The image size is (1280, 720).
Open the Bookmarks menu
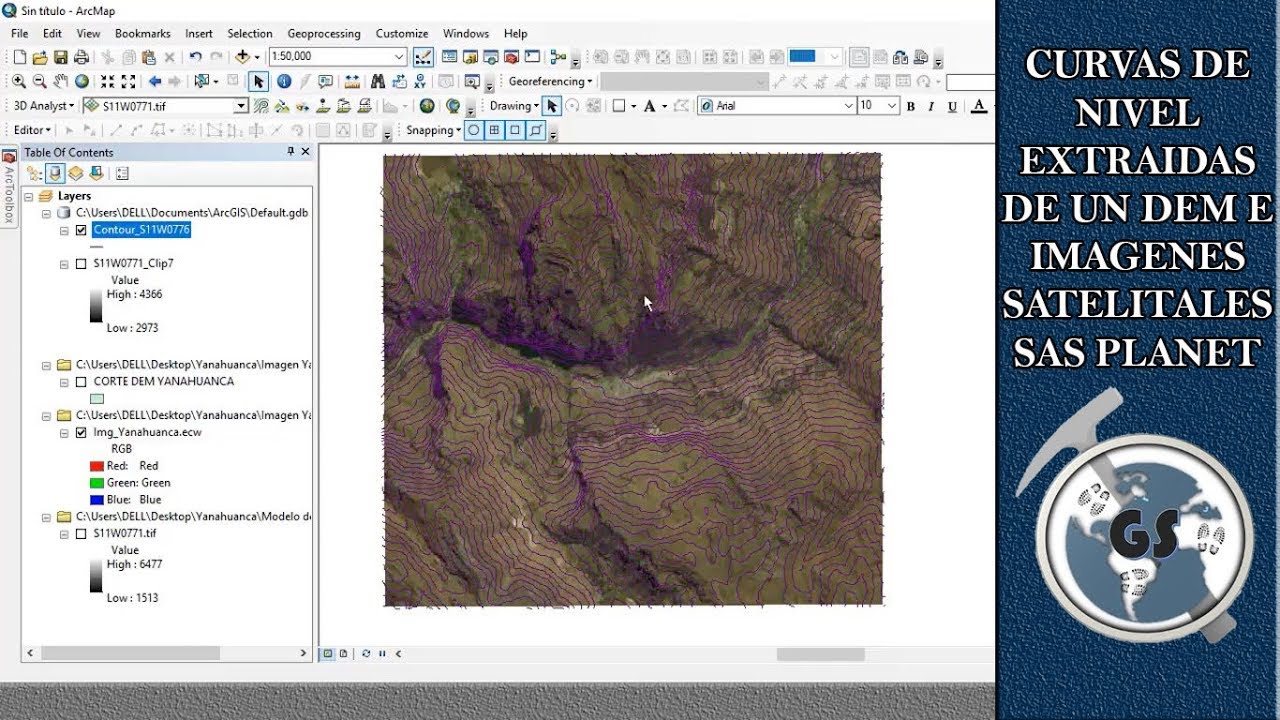click(143, 33)
